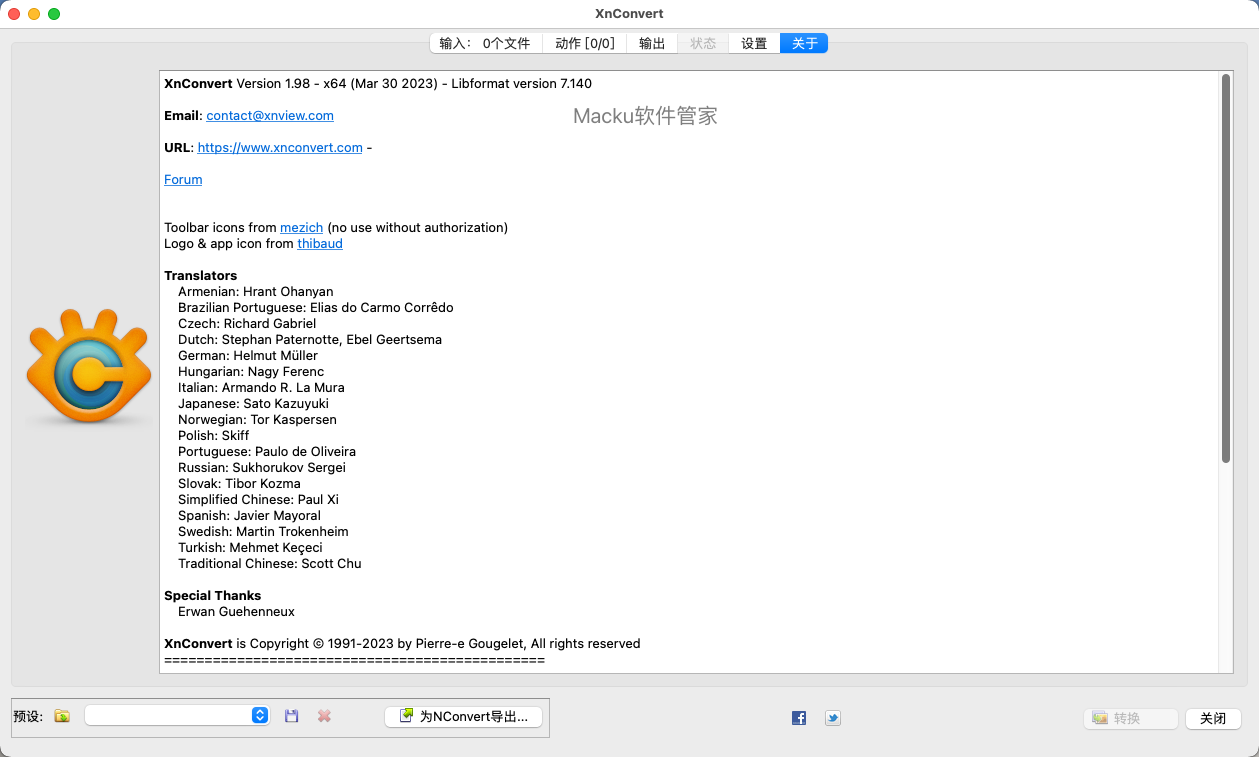Click the line 'Turkish: Mehmet Keçeci'
Viewport: 1259px width, 757px height.
[x=250, y=547]
